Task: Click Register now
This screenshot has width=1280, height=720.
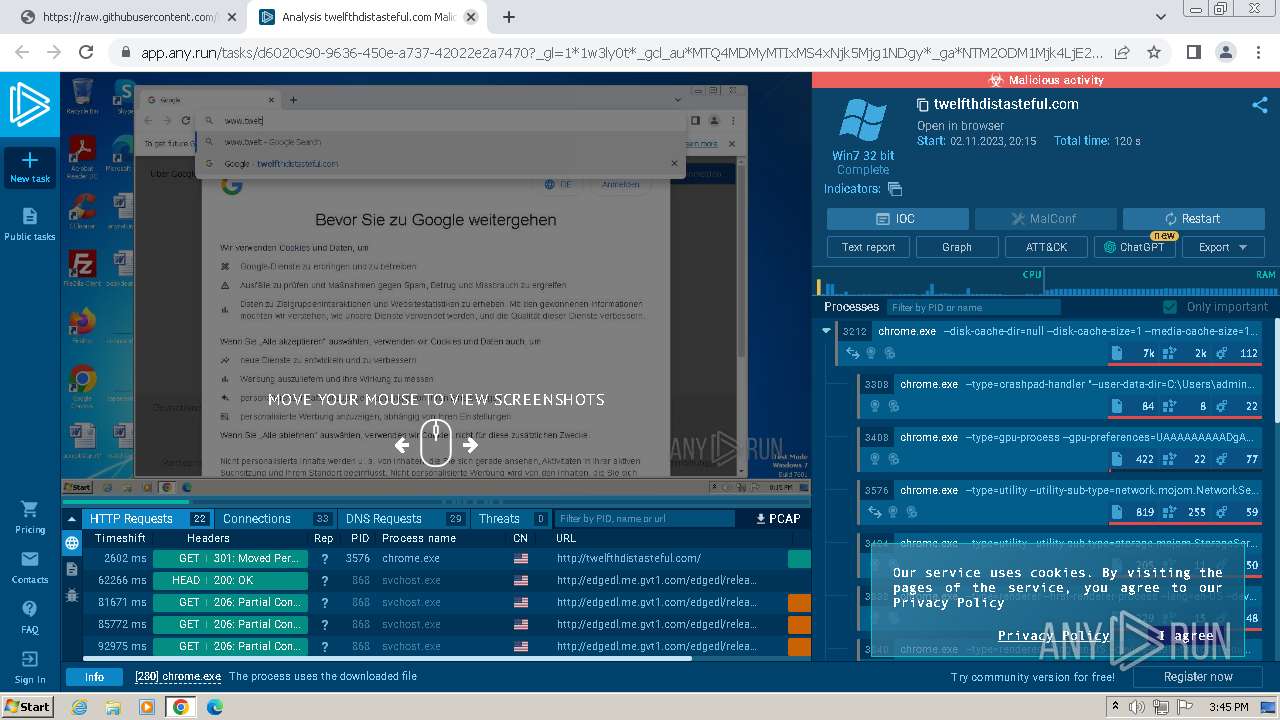Action: (x=1198, y=677)
